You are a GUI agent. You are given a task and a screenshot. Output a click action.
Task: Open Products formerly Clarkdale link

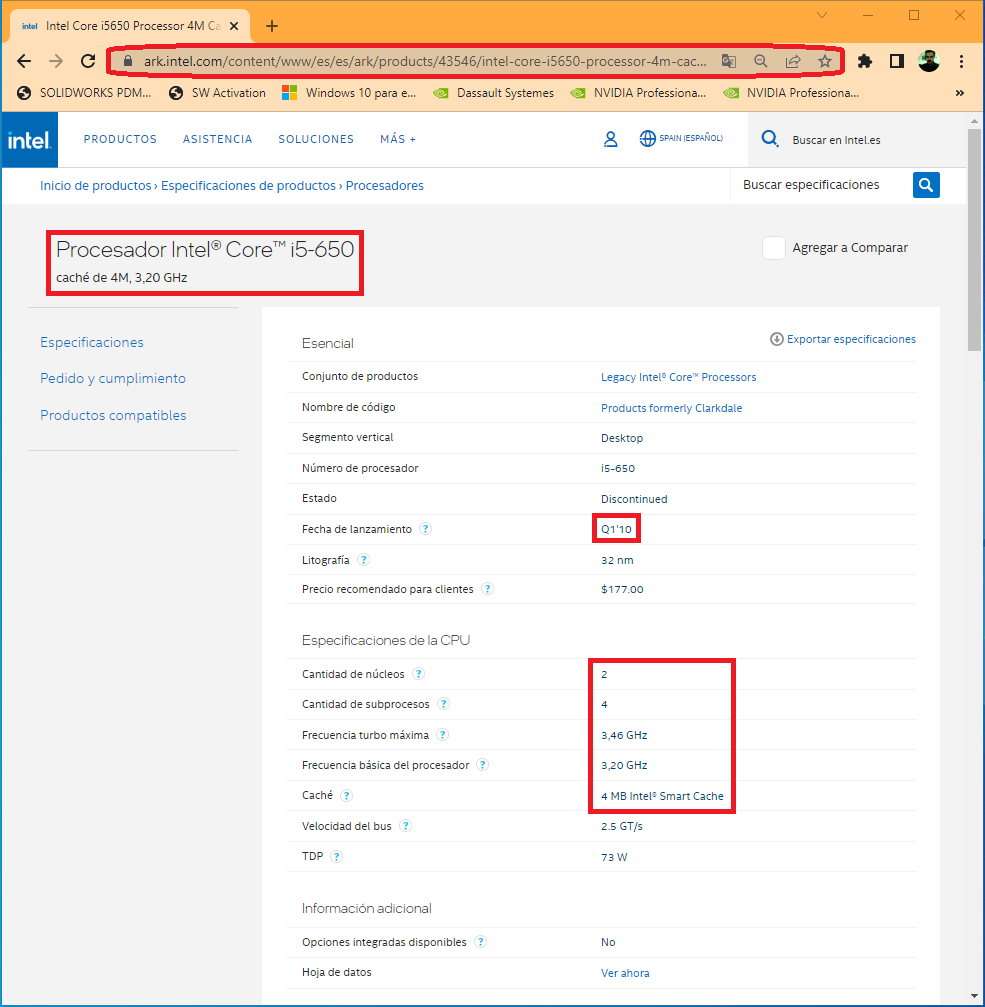coord(672,408)
